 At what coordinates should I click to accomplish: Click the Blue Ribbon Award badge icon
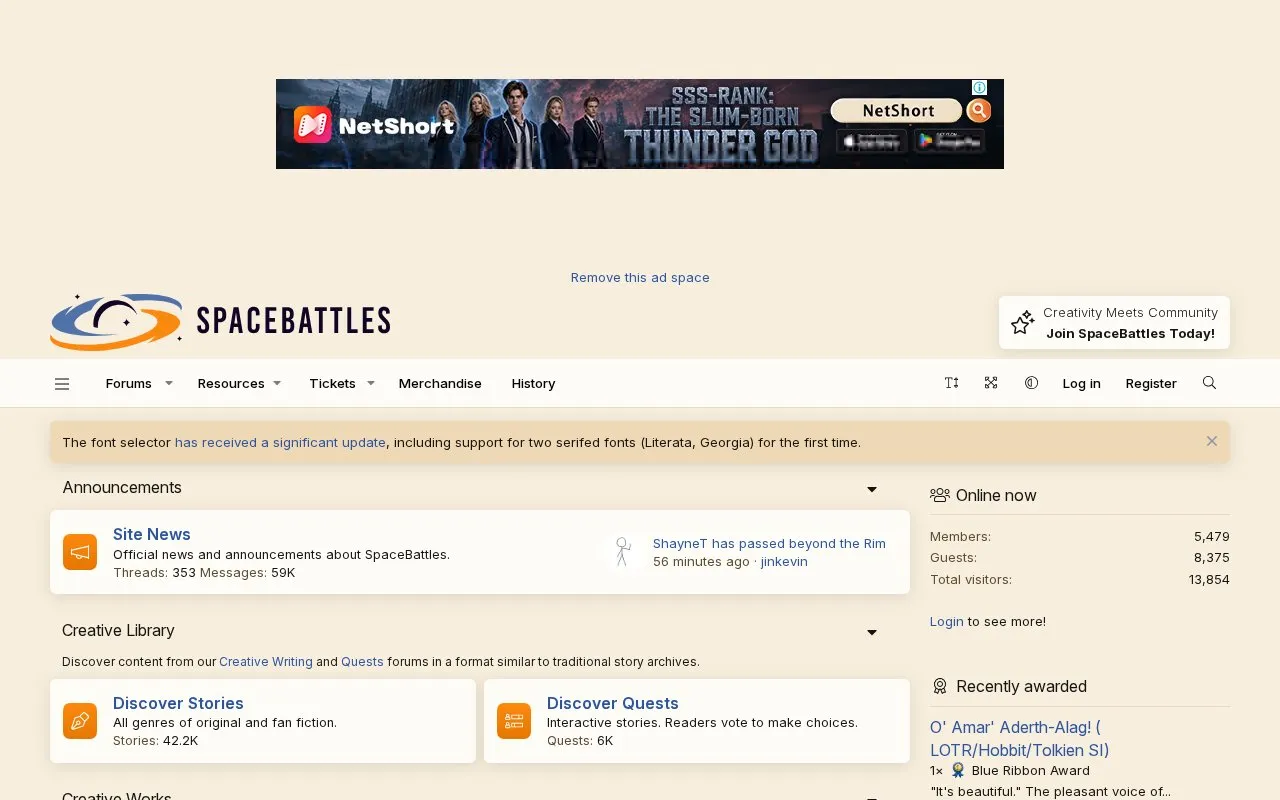(958, 770)
